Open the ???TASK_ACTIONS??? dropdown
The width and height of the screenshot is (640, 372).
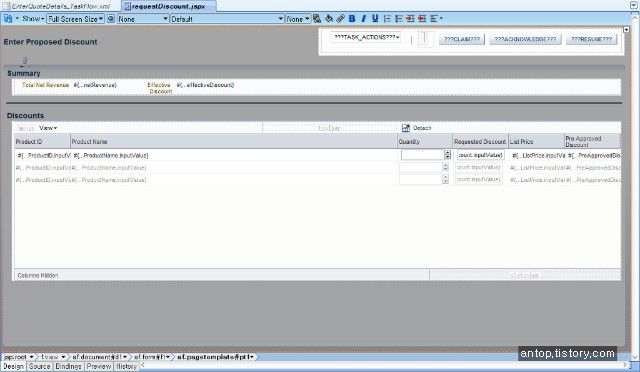coord(365,38)
